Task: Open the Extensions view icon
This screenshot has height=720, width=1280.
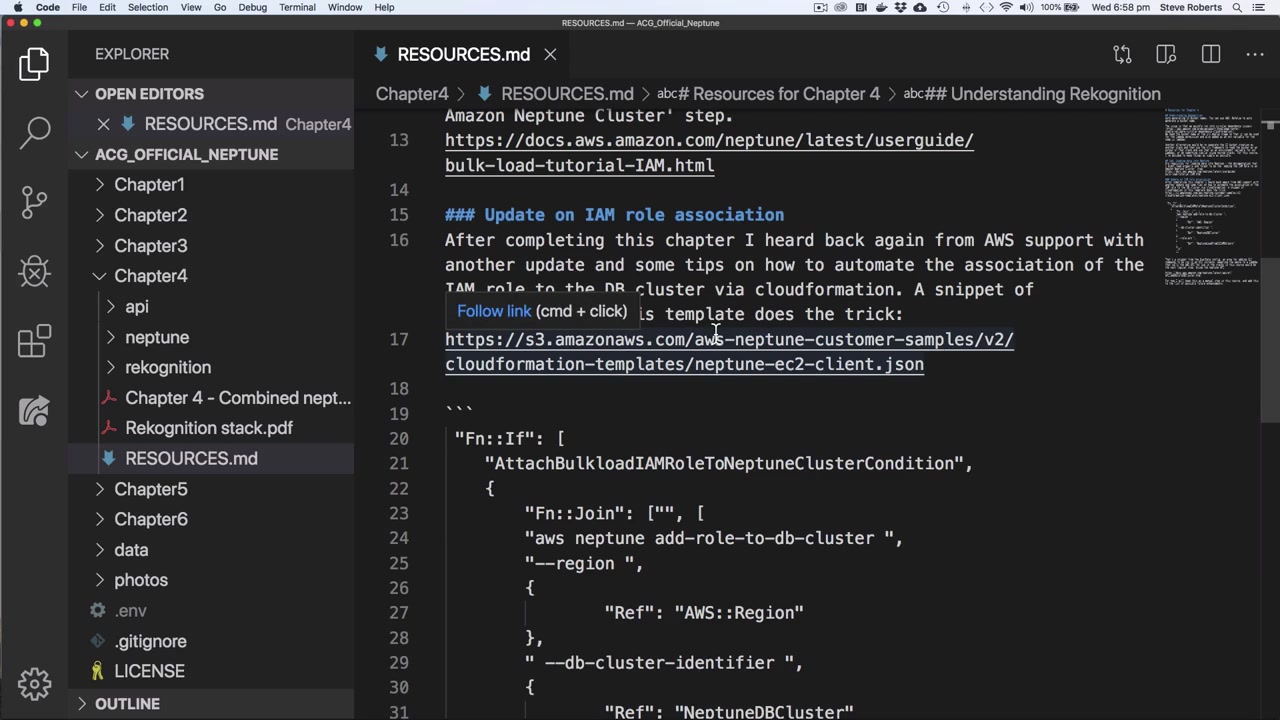Action: coord(34,341)
